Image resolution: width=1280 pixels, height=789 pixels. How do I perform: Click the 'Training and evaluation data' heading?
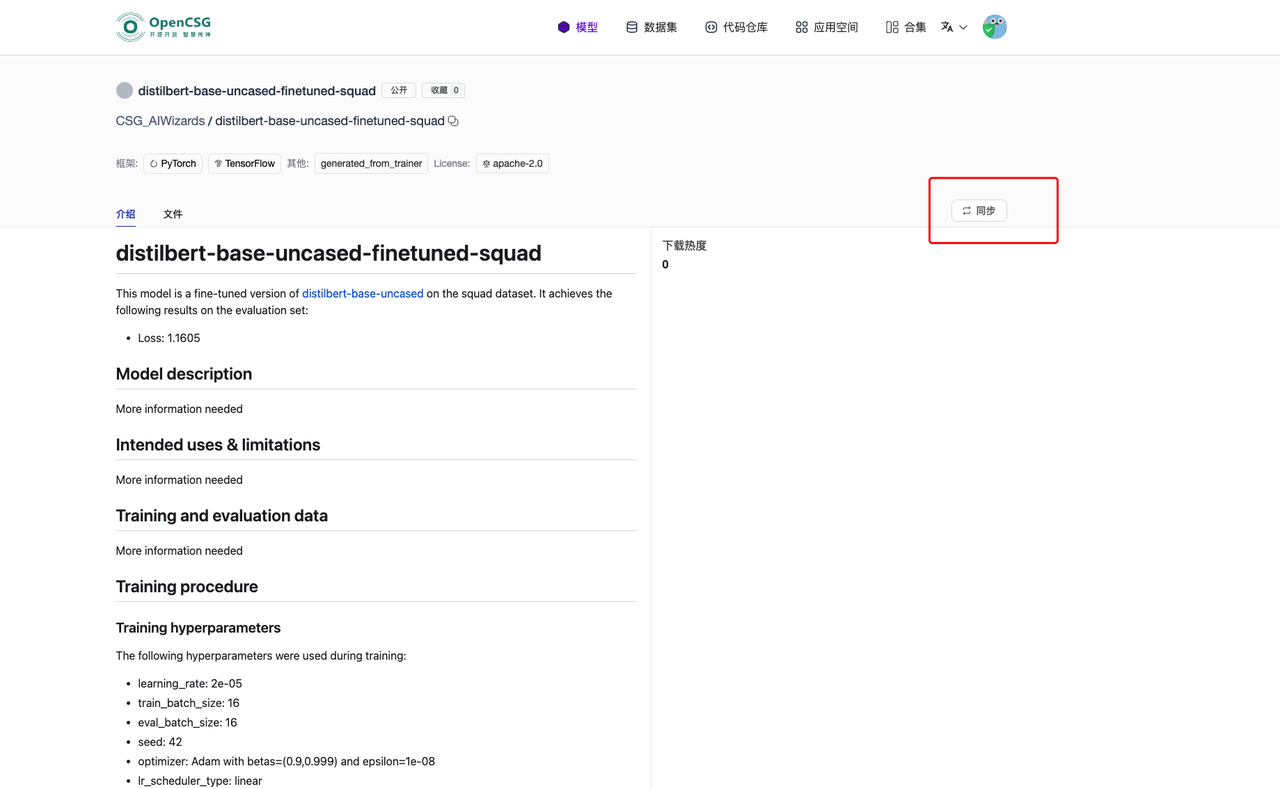tap(222, 516)
